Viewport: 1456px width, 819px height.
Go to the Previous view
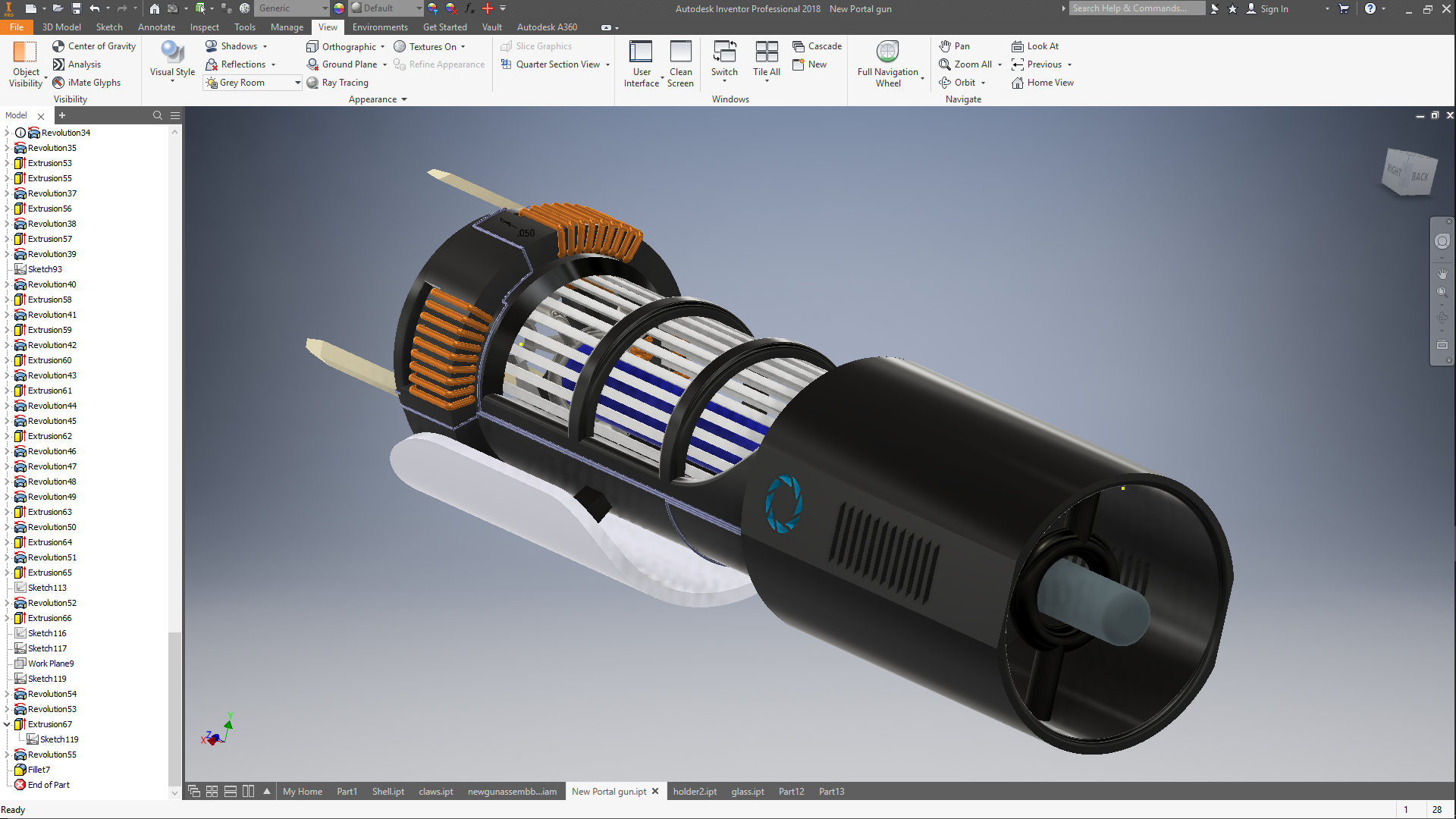pyautogui.click(x=1037, y=64)
